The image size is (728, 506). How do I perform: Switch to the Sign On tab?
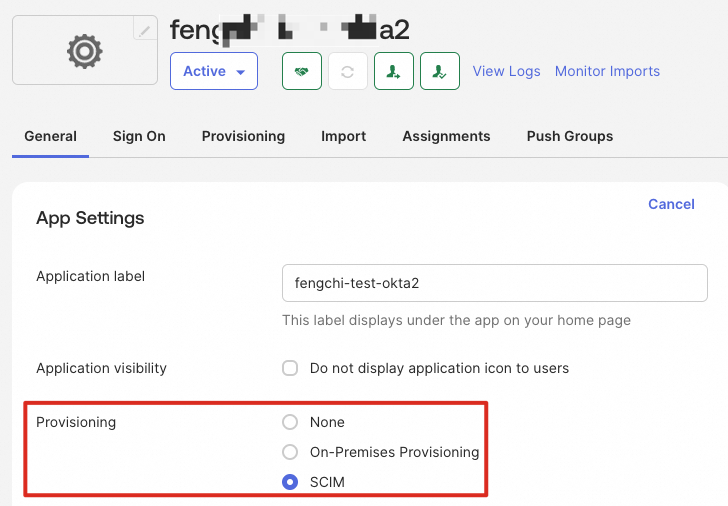pos(139,136)
